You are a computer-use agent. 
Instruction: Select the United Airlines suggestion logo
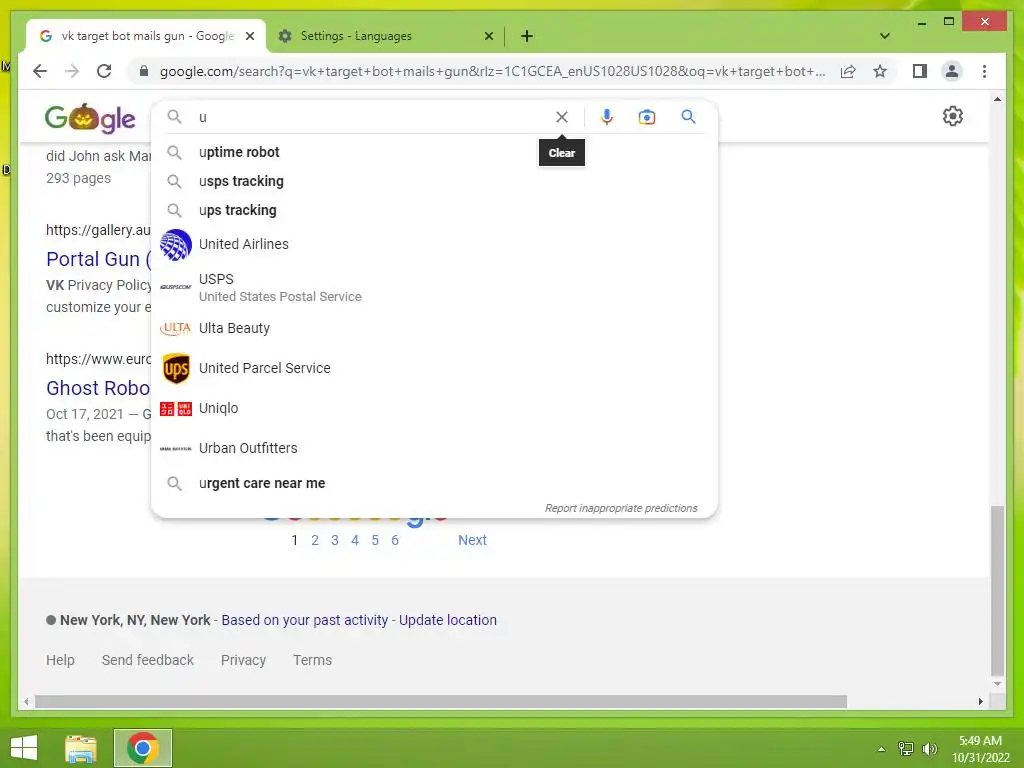coord(176,244)
